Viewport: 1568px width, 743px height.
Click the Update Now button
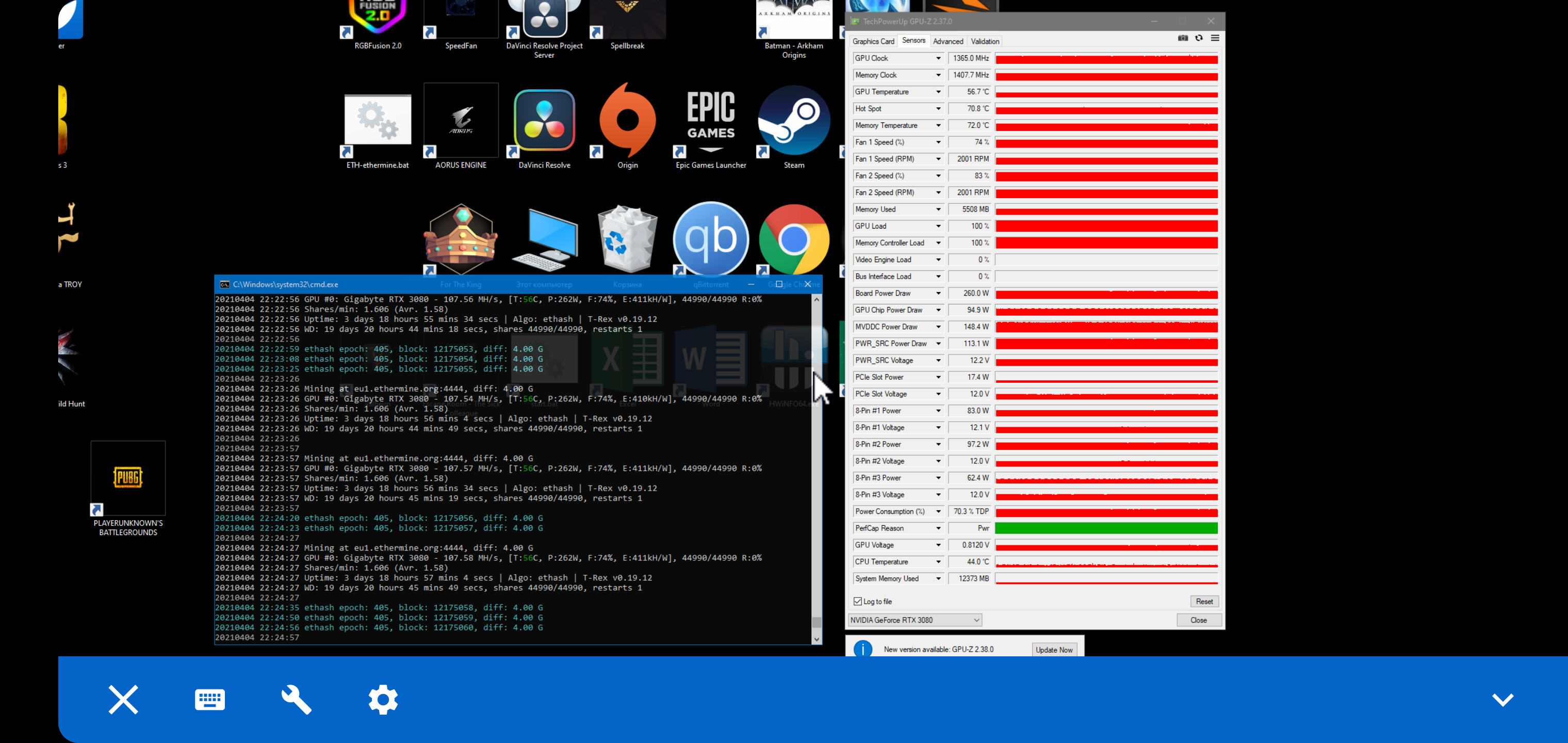(1054, 650)
